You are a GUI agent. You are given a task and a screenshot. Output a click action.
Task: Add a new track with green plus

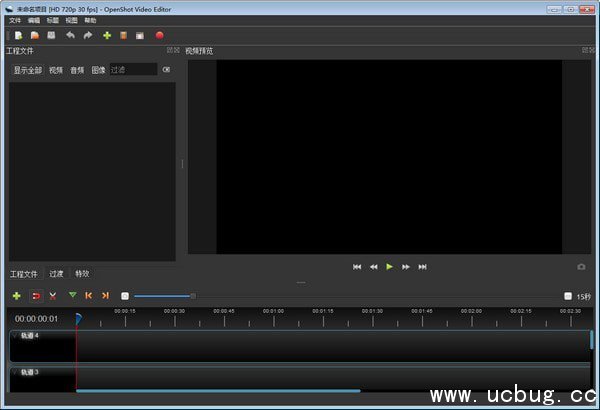click(x=17, y=295)
